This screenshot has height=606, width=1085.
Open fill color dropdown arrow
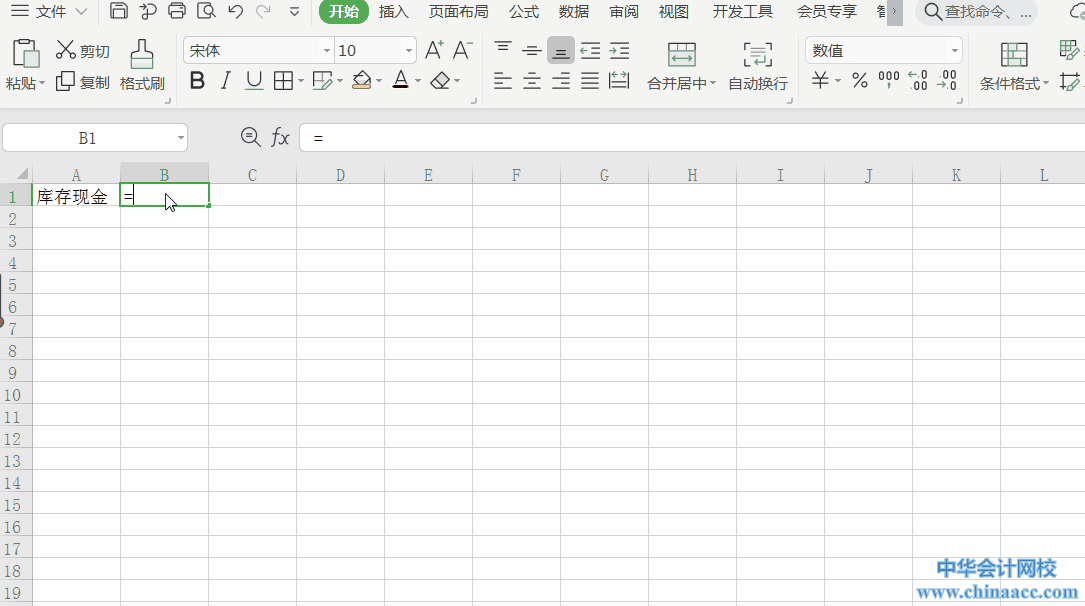[379, 82]
